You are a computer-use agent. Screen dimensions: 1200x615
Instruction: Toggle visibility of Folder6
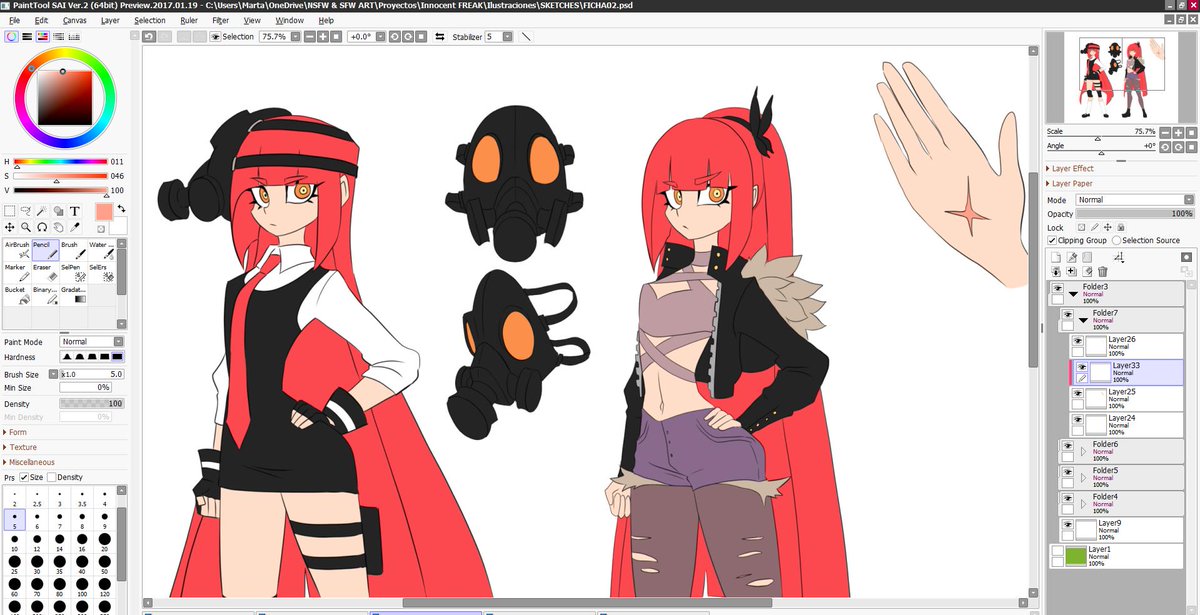pyautogui.click(x=1067, y=445)
